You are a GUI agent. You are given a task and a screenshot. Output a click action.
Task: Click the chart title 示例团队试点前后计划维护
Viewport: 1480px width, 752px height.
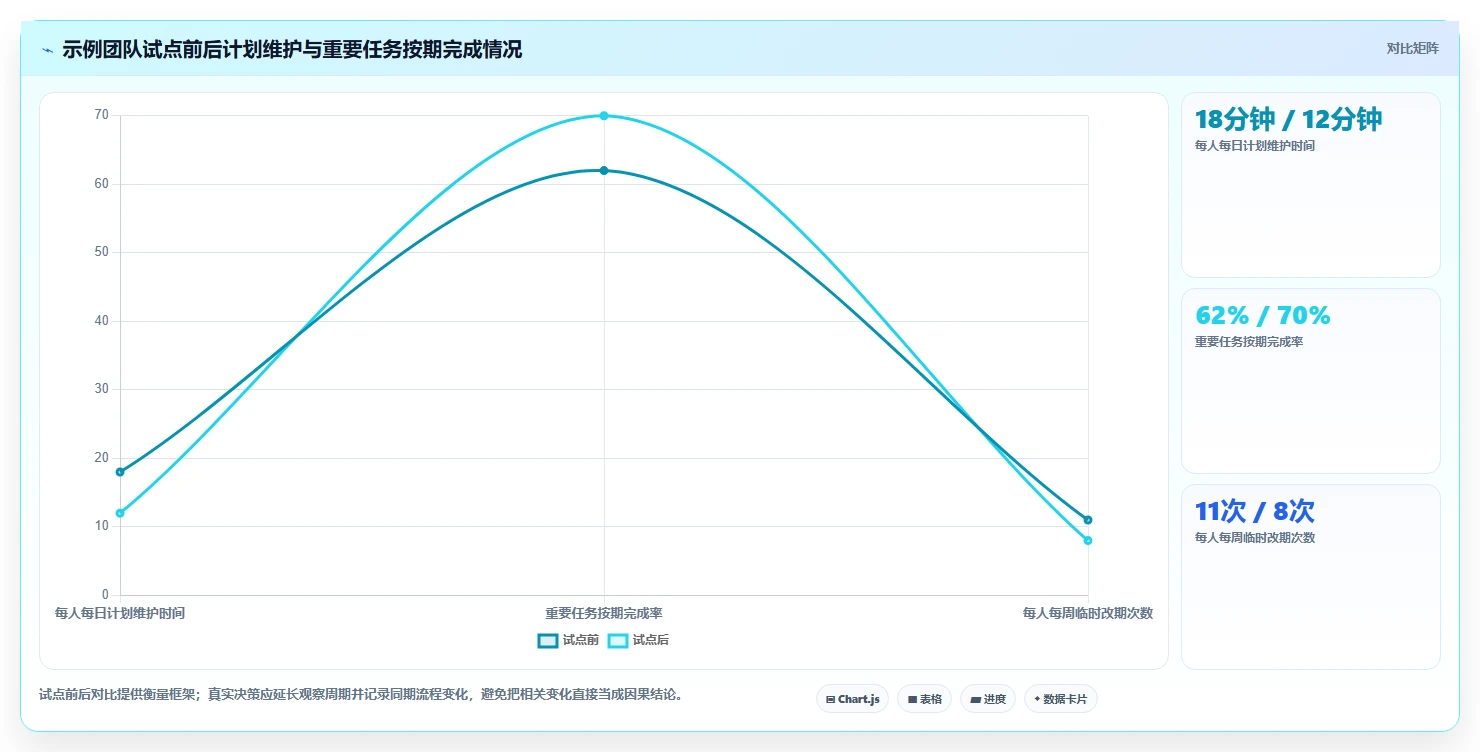[x=181, y=50]
